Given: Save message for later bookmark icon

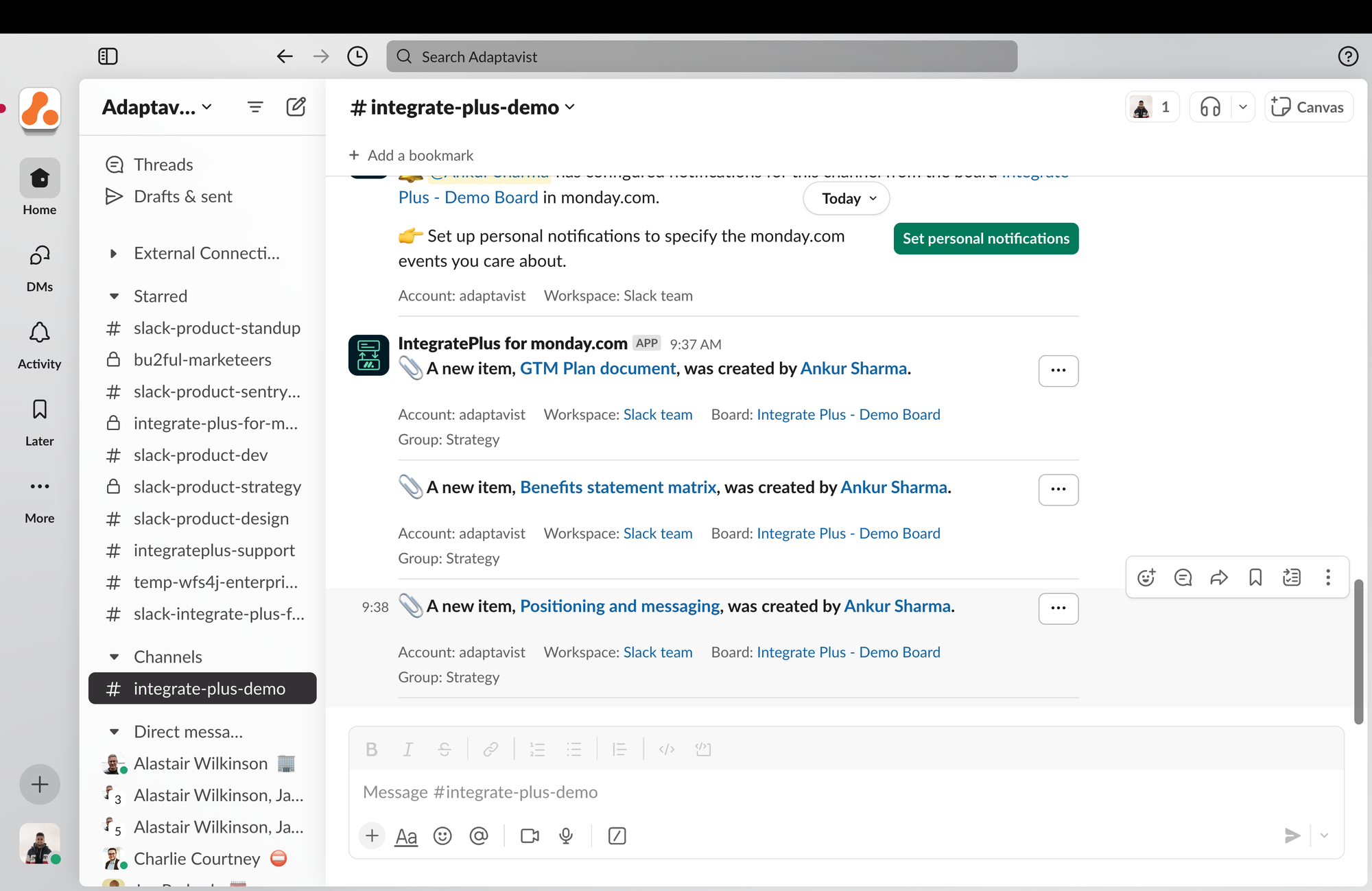Looking at the screenshot, I should click(1255, 578).
